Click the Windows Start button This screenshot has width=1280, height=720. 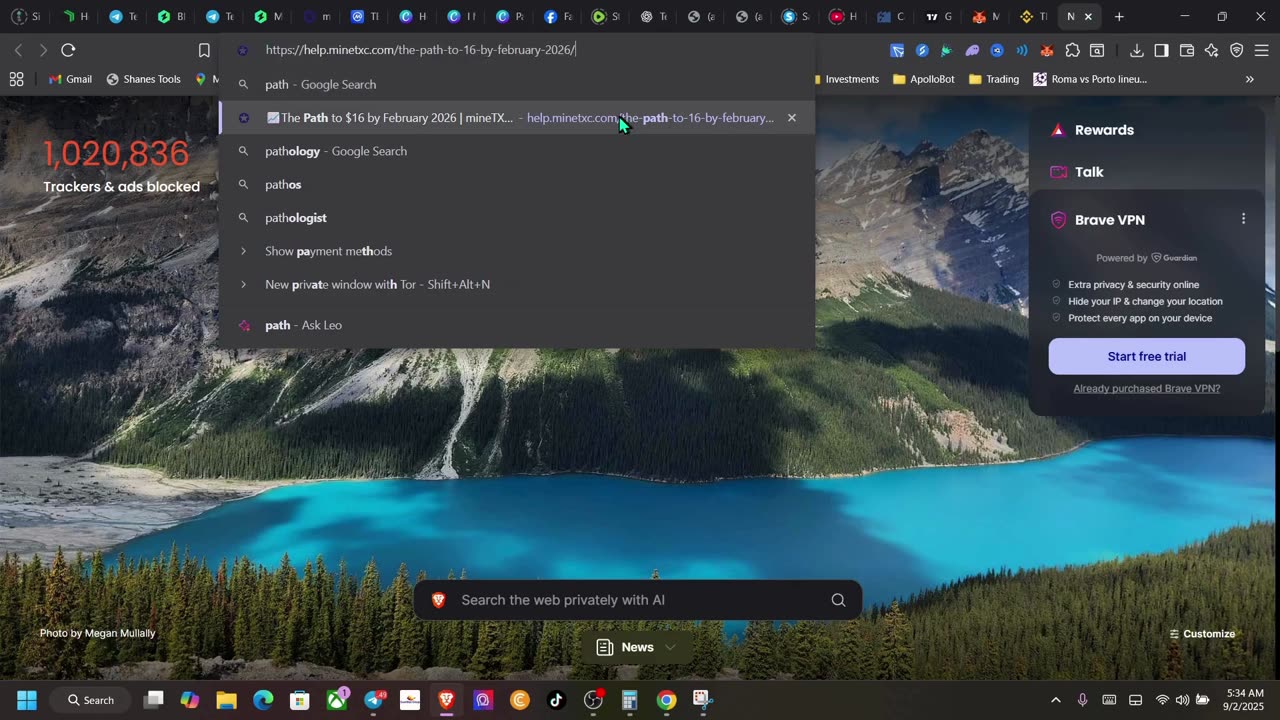[x=27, y=700]
